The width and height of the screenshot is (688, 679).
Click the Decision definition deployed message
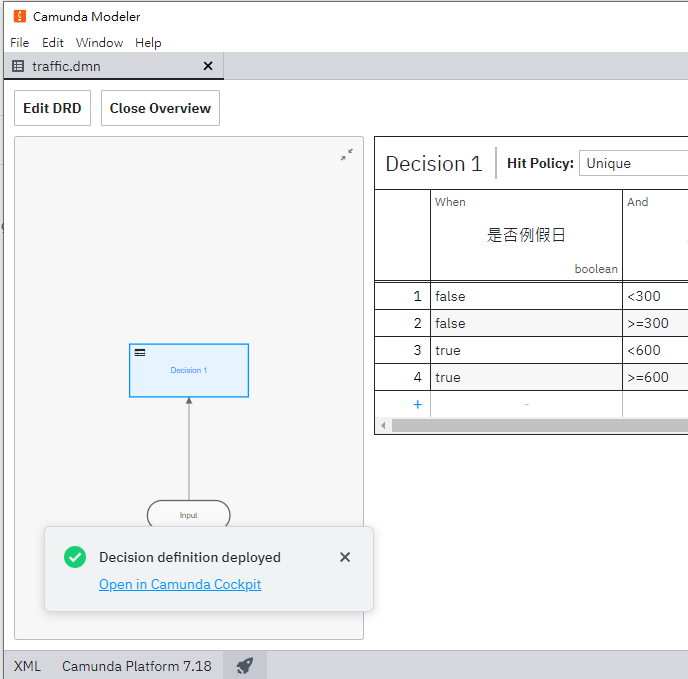tap(190, 557)
